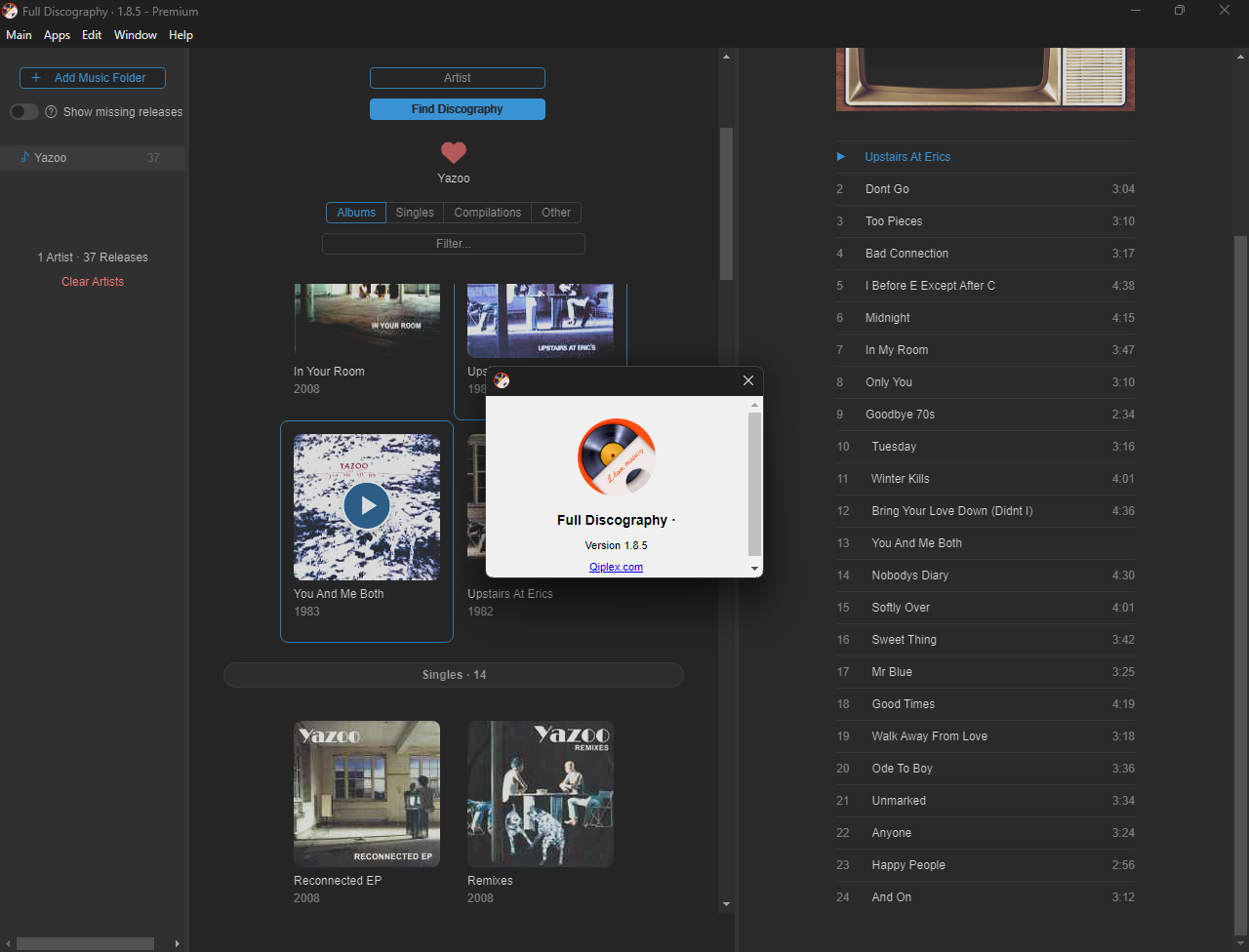Screen dimensions: 1249x952
Task: Click the small app icon in the About dialog title bar
Action: pos(502,380)
